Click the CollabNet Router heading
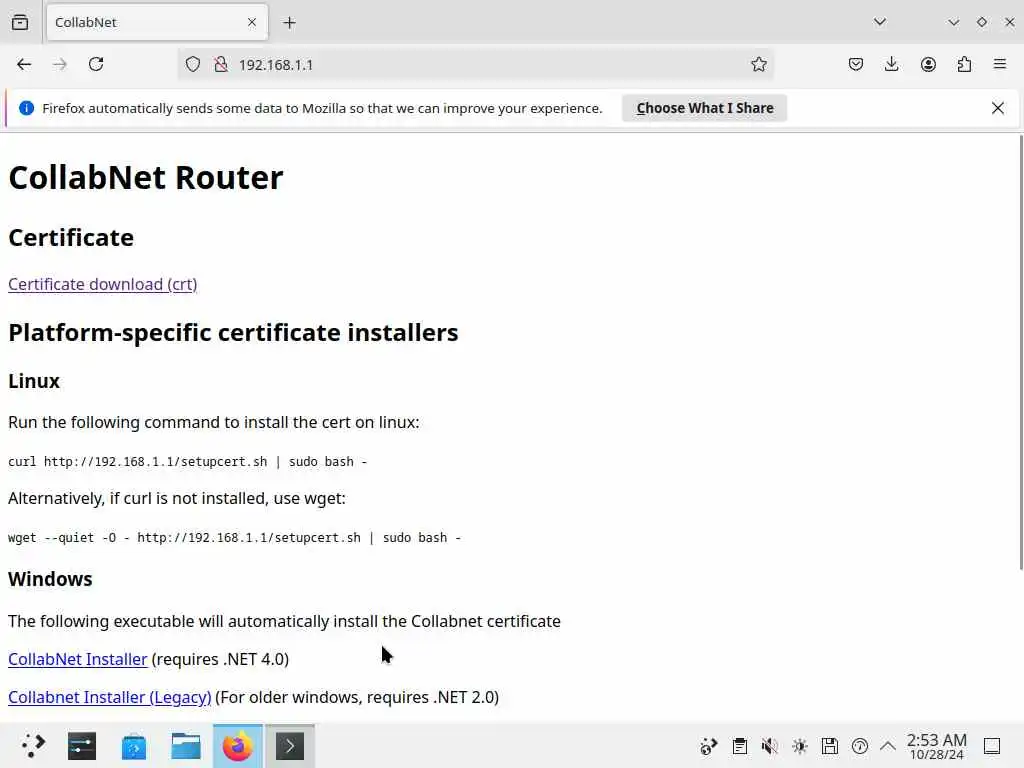Image resolution: width=1024 pixels, height=768 pixels. point(146,178)
